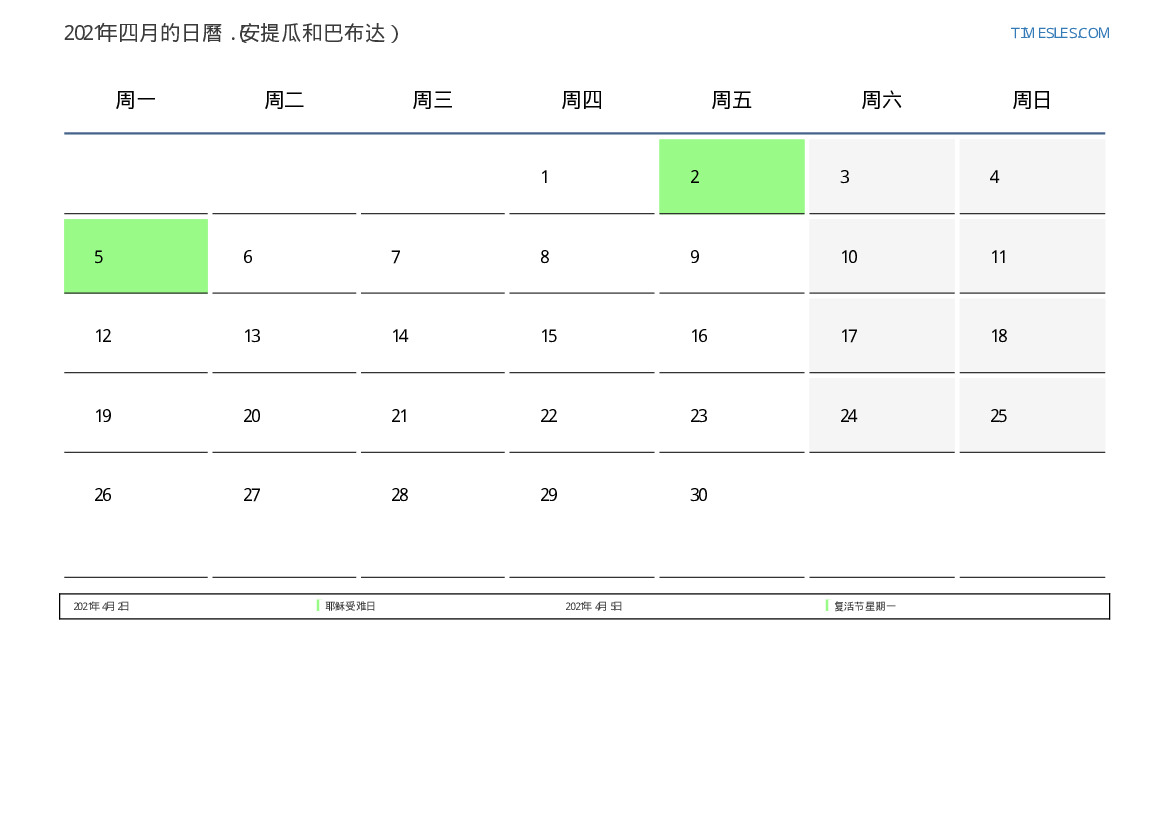
Task: Select the green April 5 holiday cell
Action: (136, 257)
